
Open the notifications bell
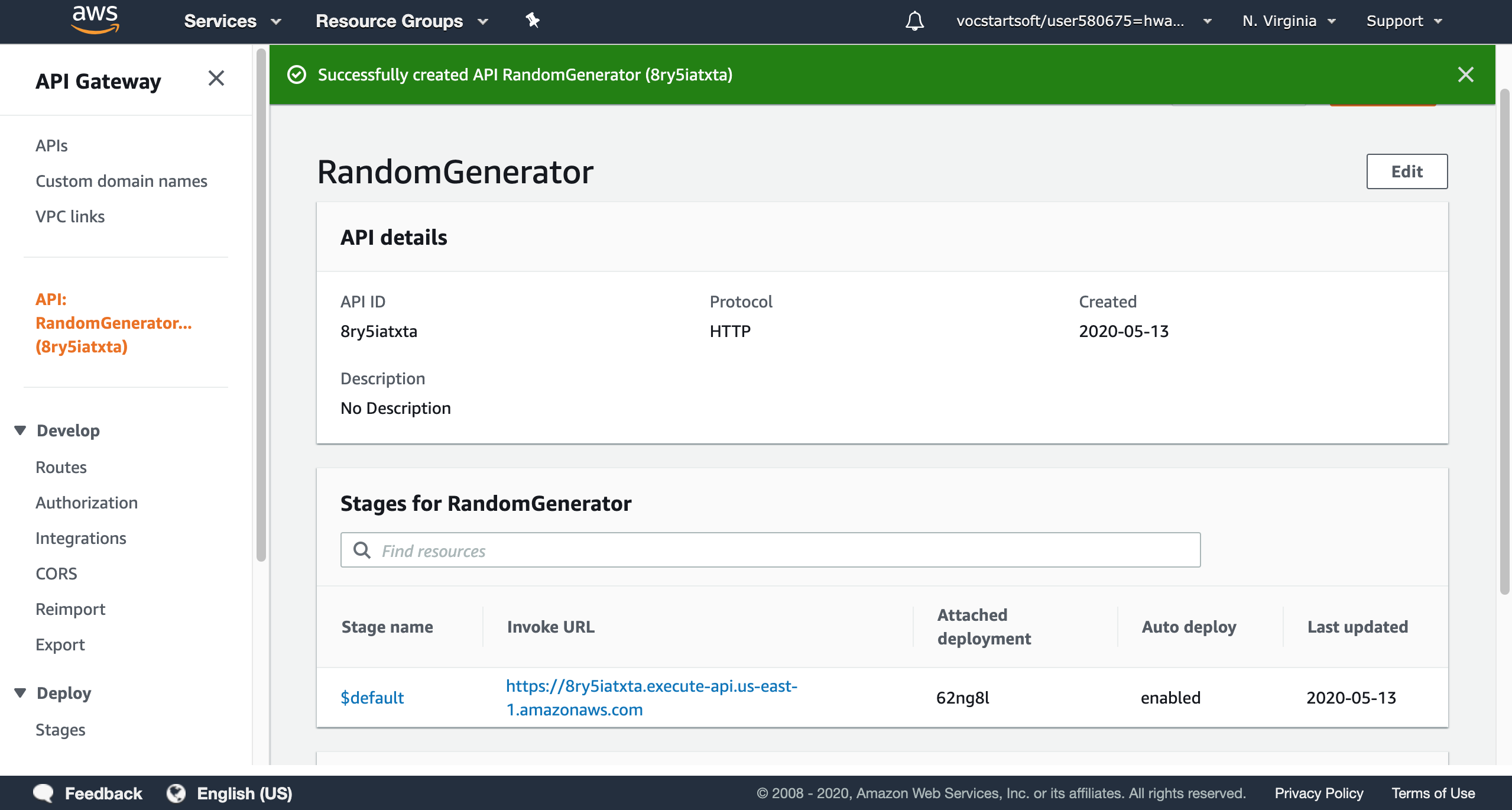[x=914, y=21]
